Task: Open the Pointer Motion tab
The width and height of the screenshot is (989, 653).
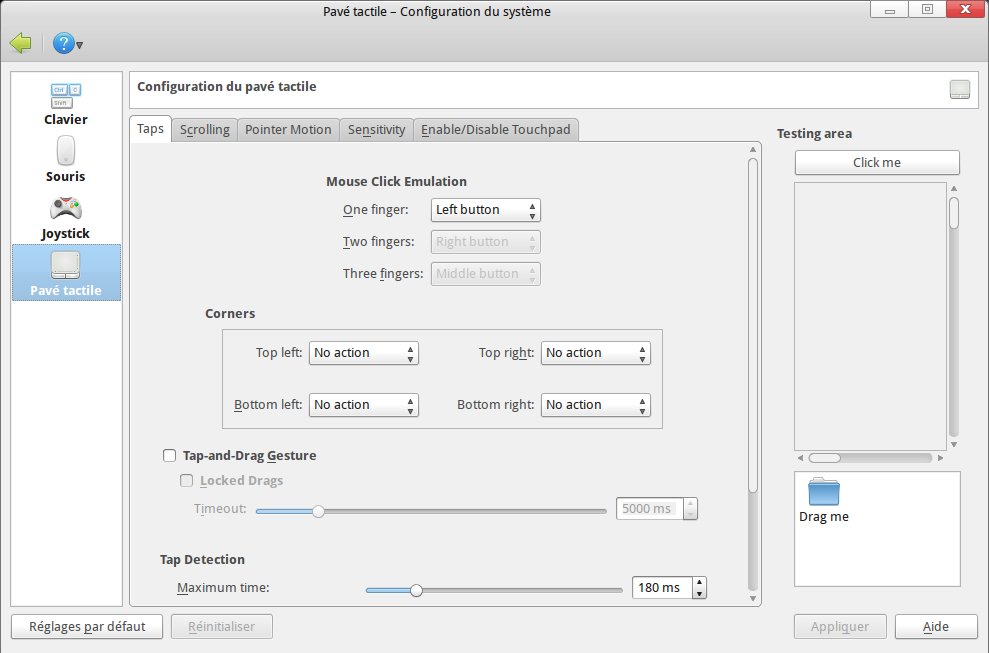Action: coord(288,130)
